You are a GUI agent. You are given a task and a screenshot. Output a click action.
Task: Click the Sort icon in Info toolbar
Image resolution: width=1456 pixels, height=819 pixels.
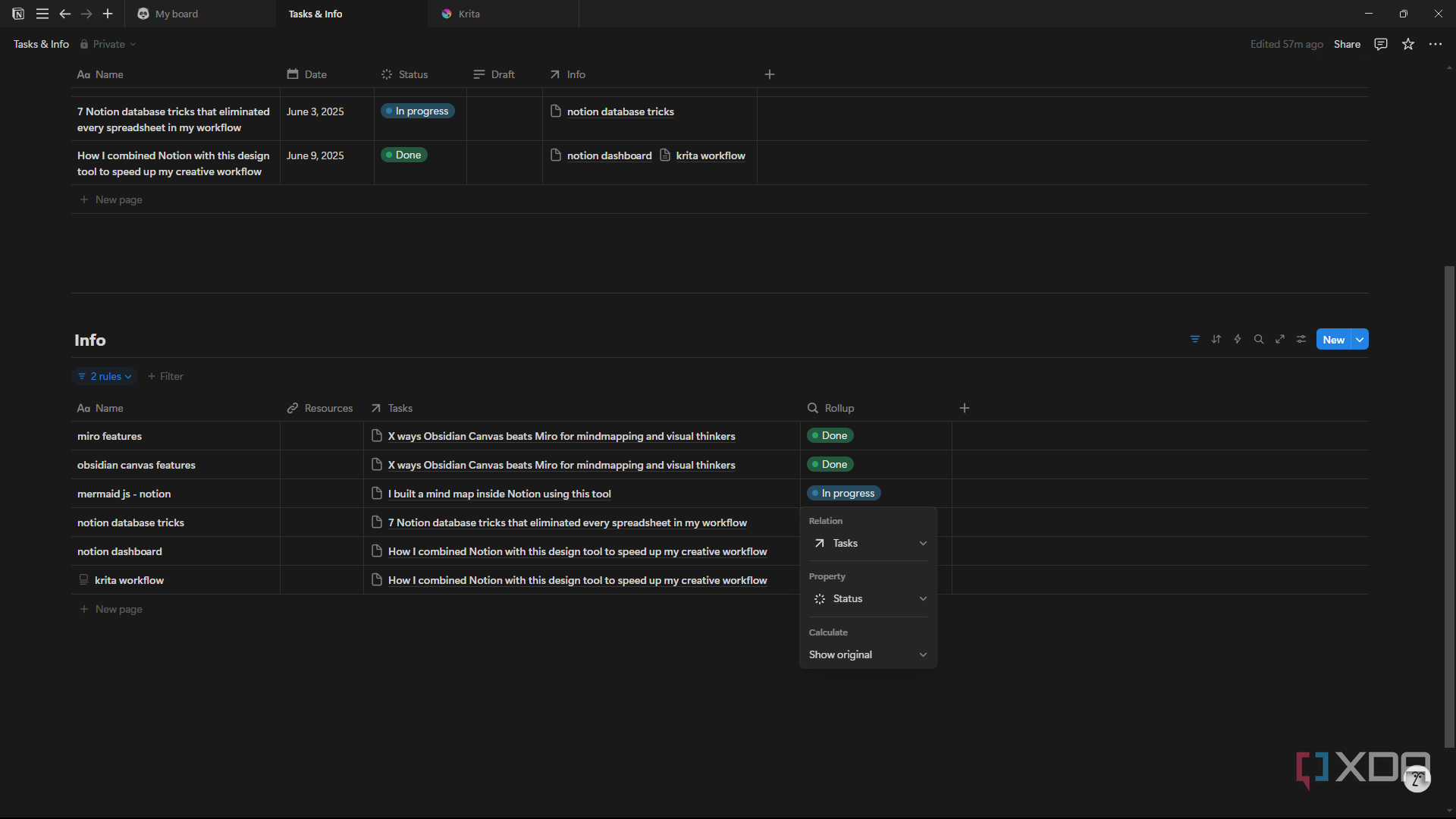[1216, 339]
